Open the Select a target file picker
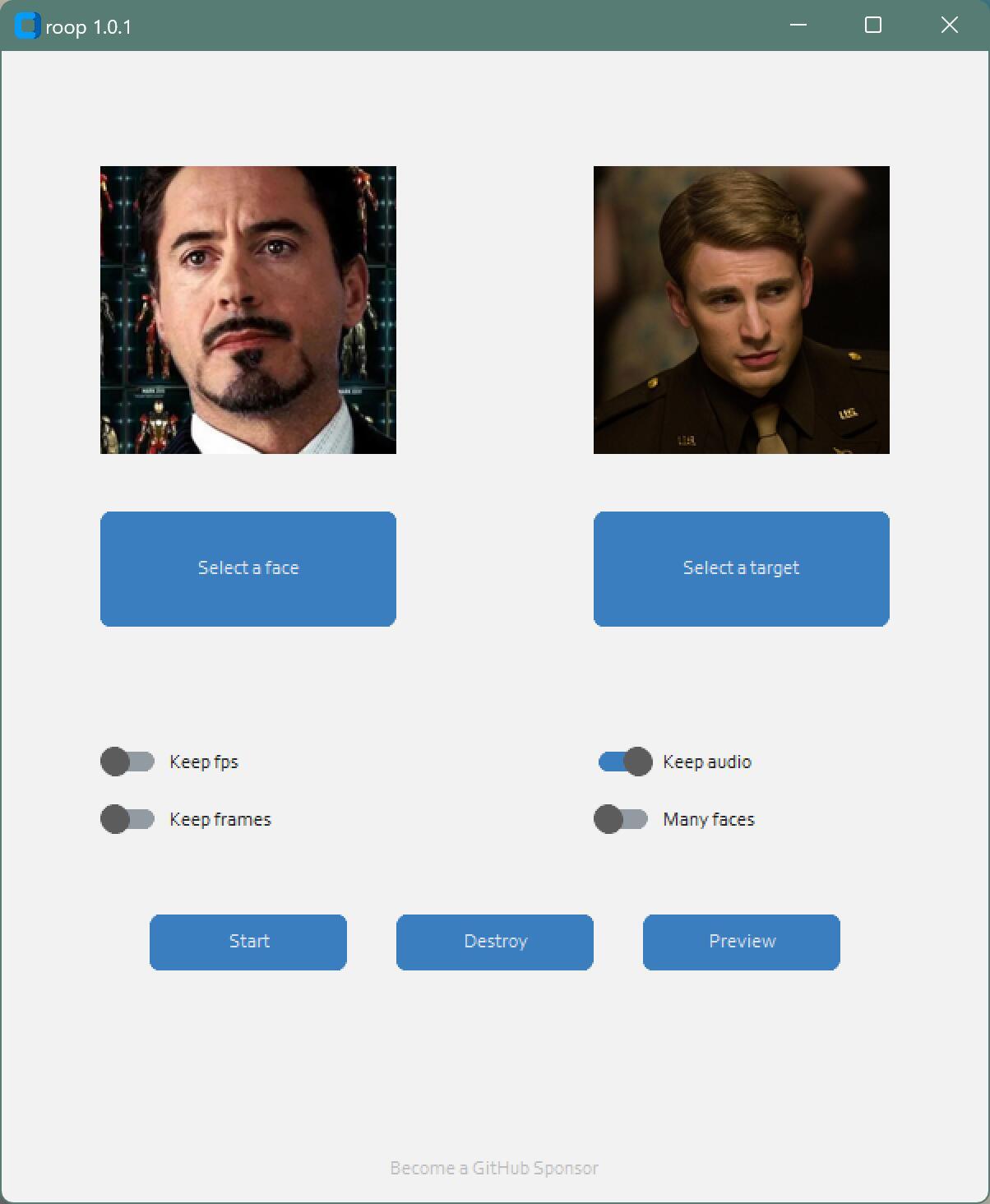990x1204 pixels. [742, 569]
